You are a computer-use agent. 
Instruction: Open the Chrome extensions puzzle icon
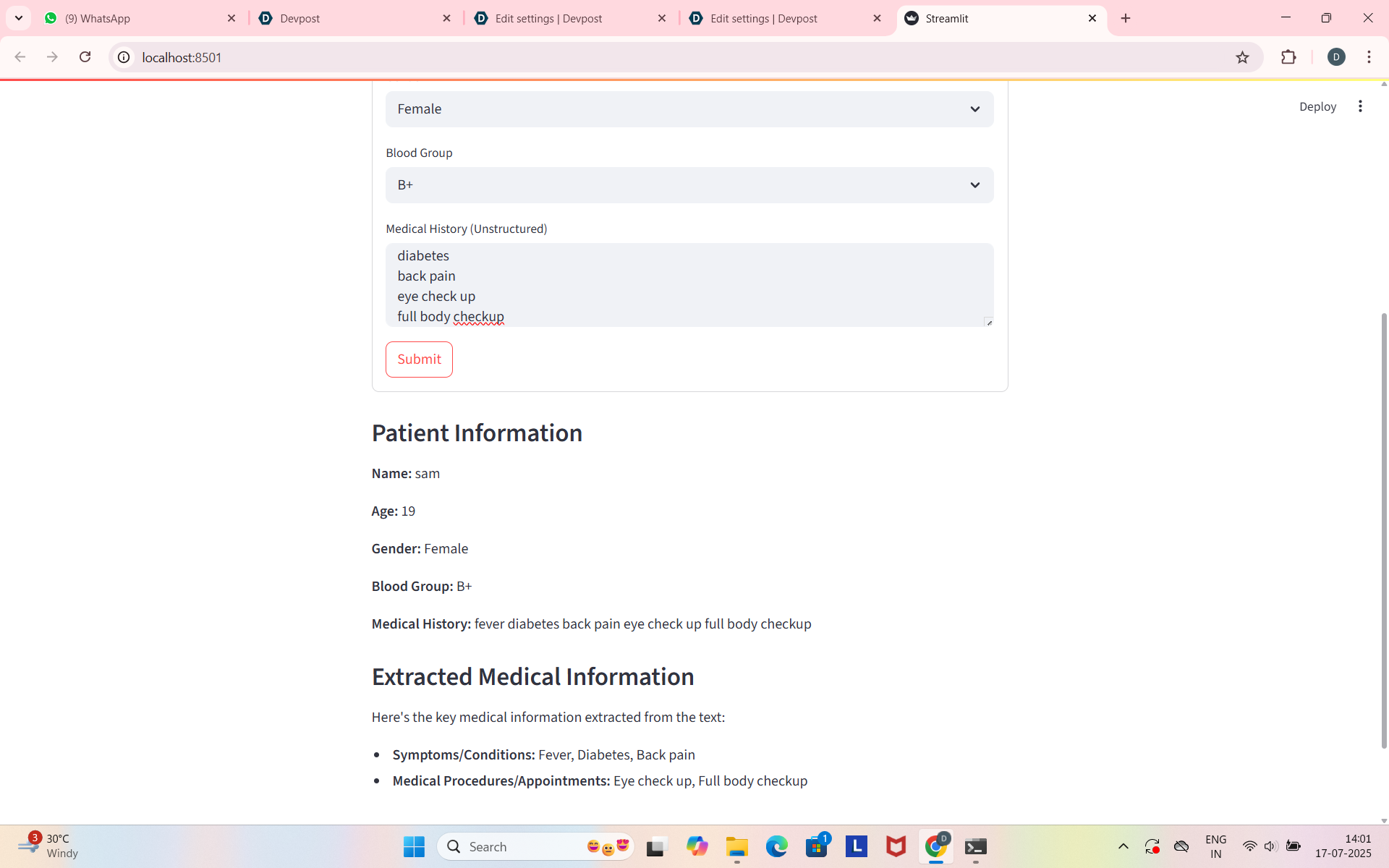tap(1288, 57)
